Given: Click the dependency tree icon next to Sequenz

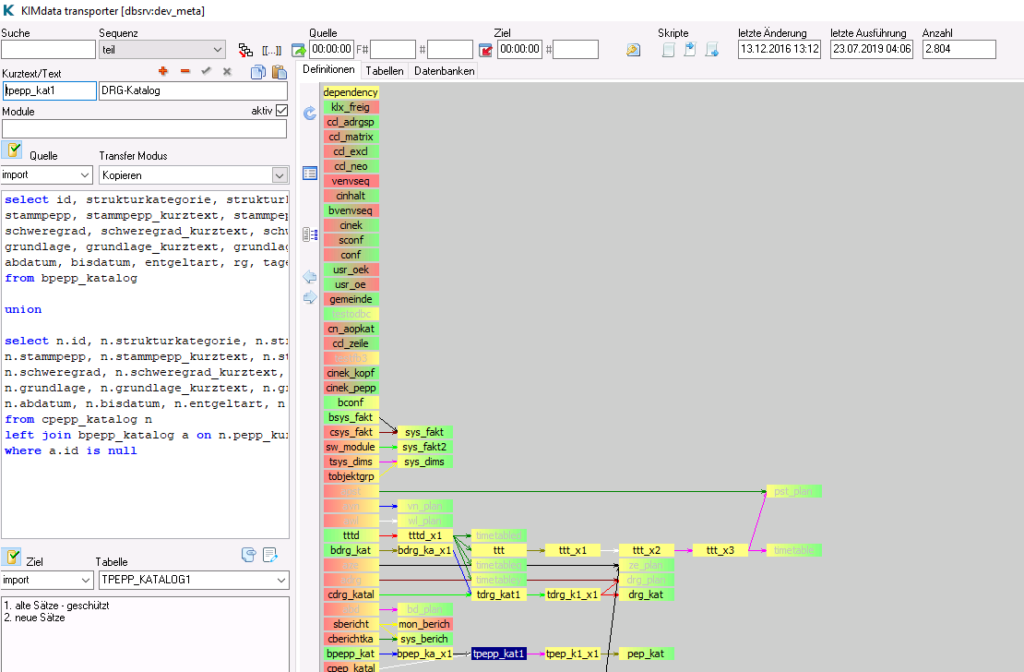Looking at the screenshot, I should 246,50.
